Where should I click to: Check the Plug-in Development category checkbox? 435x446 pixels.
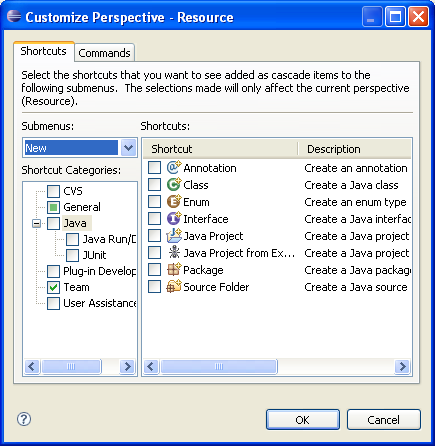(53, 271)
